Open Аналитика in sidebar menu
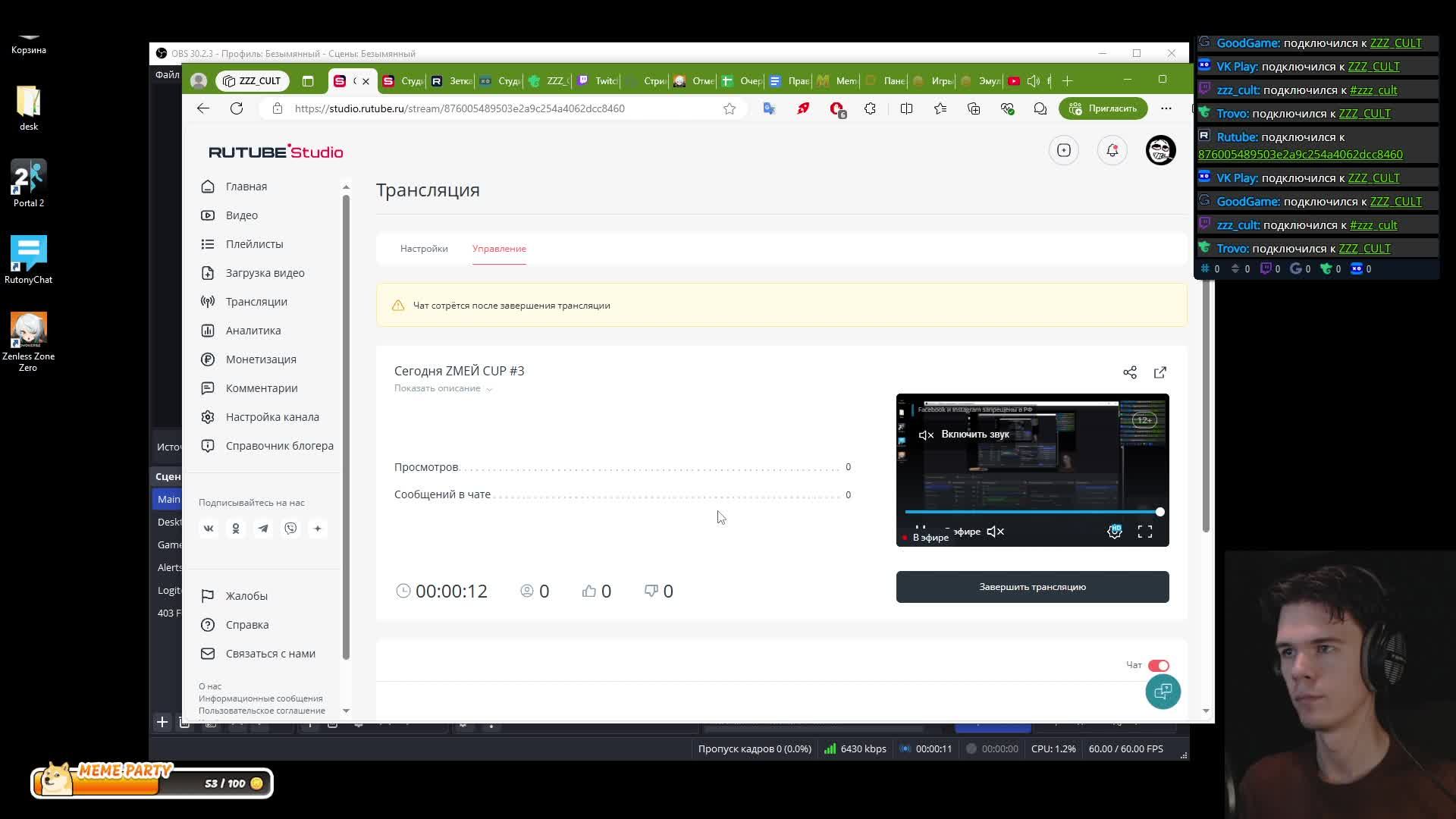Screen dimensions: 1456x819 [x=253, y=331]
